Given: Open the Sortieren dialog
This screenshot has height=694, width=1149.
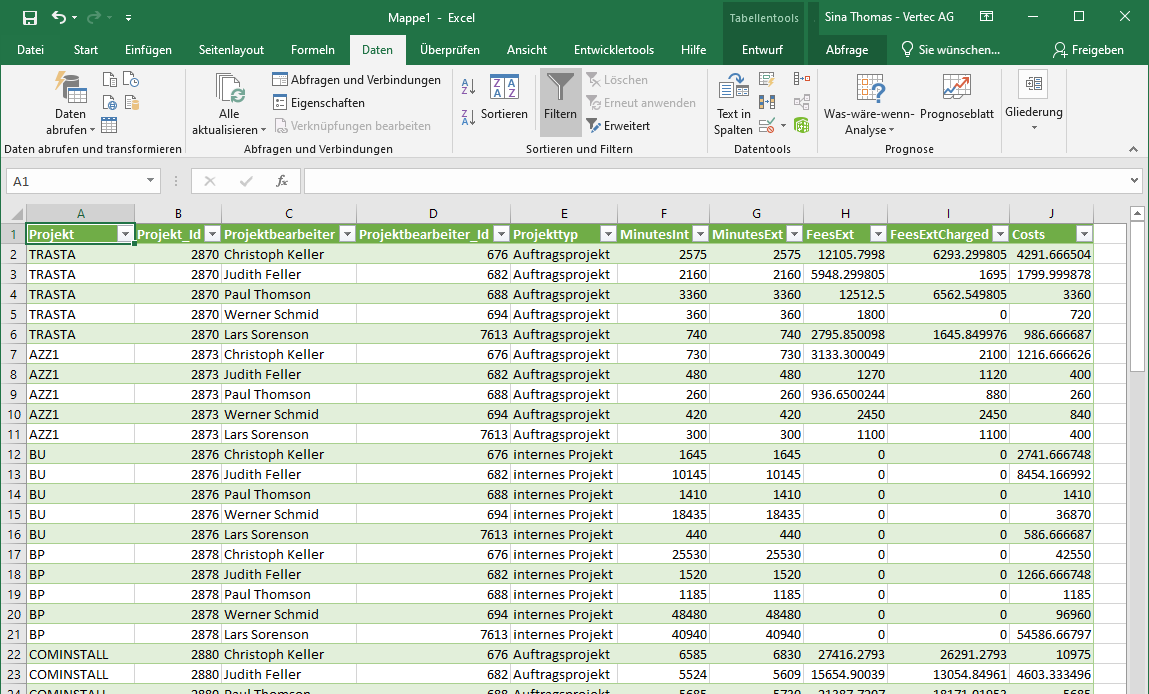Looking at the screenshot, I should tap(504, 98).
